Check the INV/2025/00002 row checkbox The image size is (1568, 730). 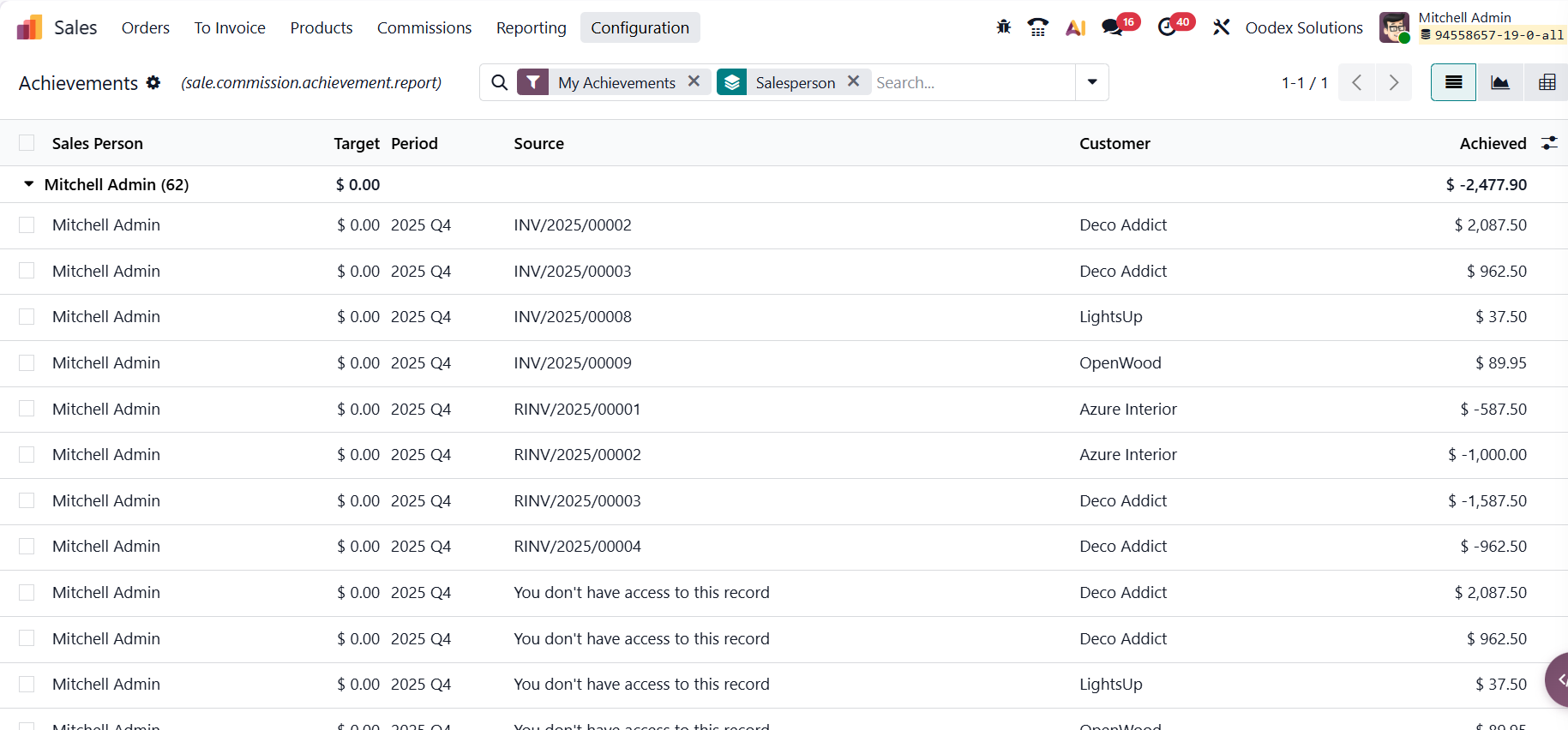coord(27,225)
